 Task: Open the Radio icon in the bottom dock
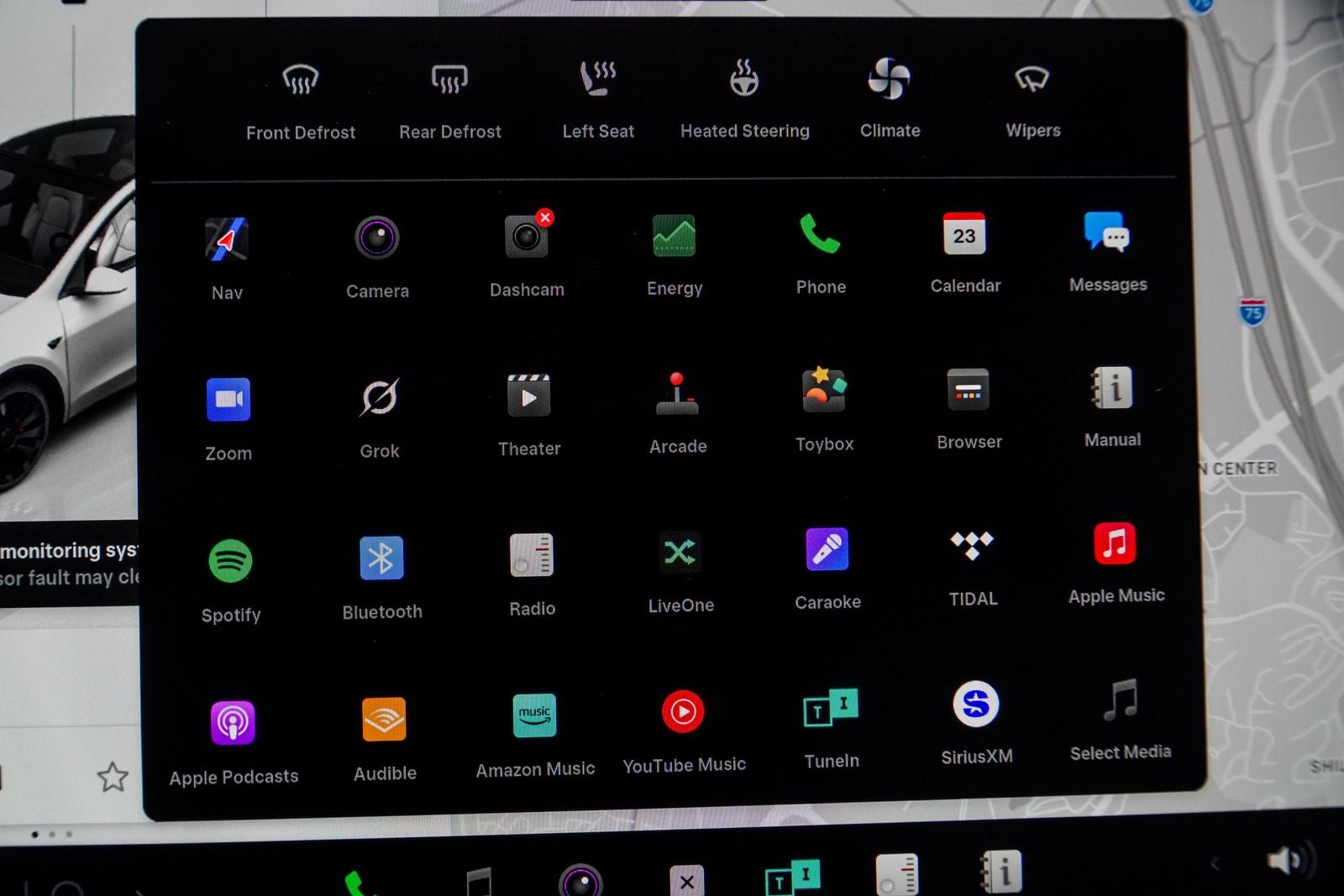tap(896, 875)
